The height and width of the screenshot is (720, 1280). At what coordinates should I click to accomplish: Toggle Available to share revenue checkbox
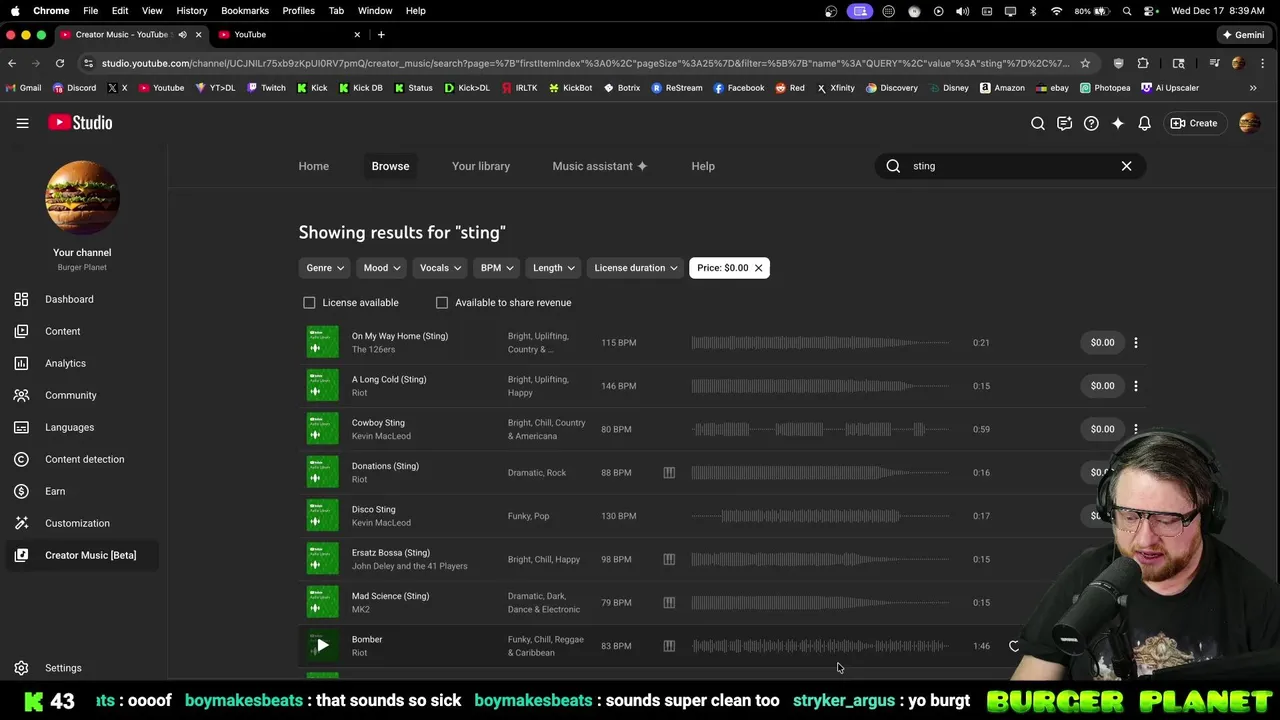(442, 303)
